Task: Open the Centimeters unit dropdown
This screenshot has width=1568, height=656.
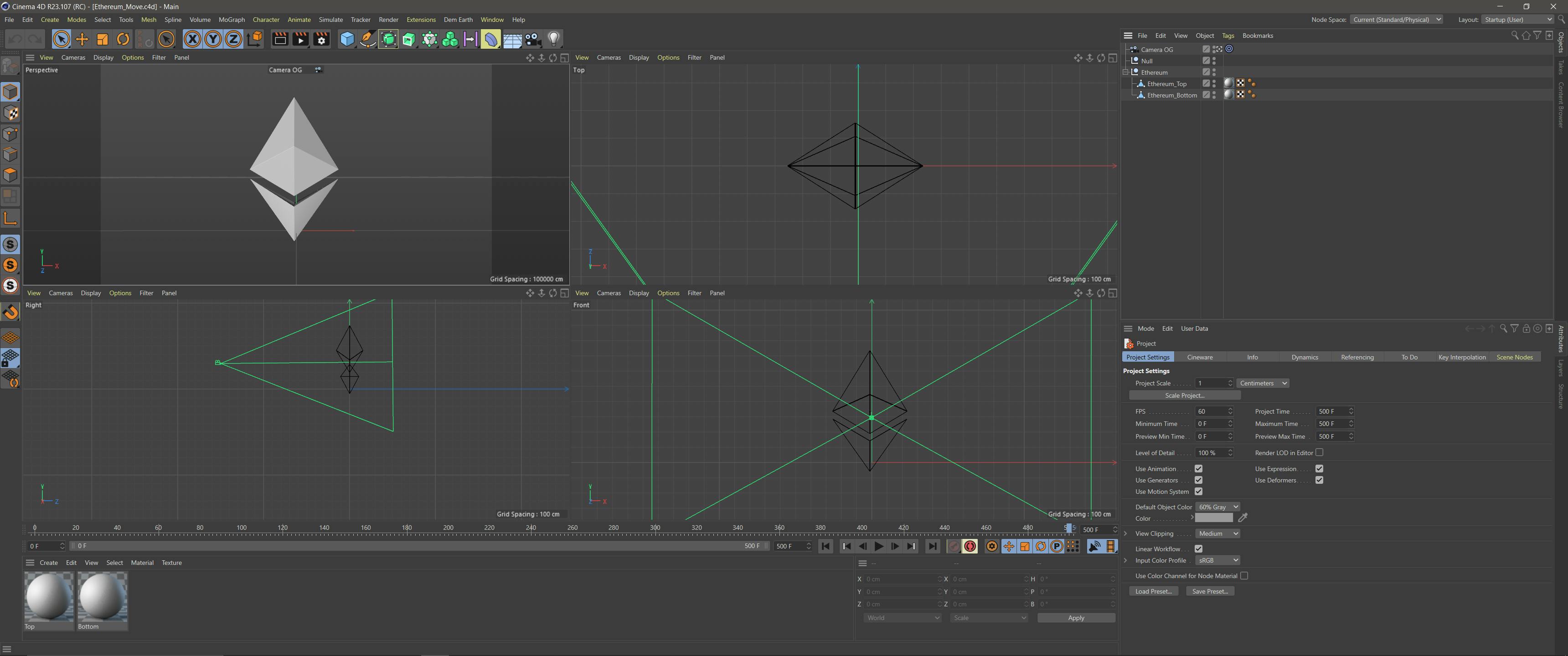Action: pyautogui.click(x=1263, y=384)
